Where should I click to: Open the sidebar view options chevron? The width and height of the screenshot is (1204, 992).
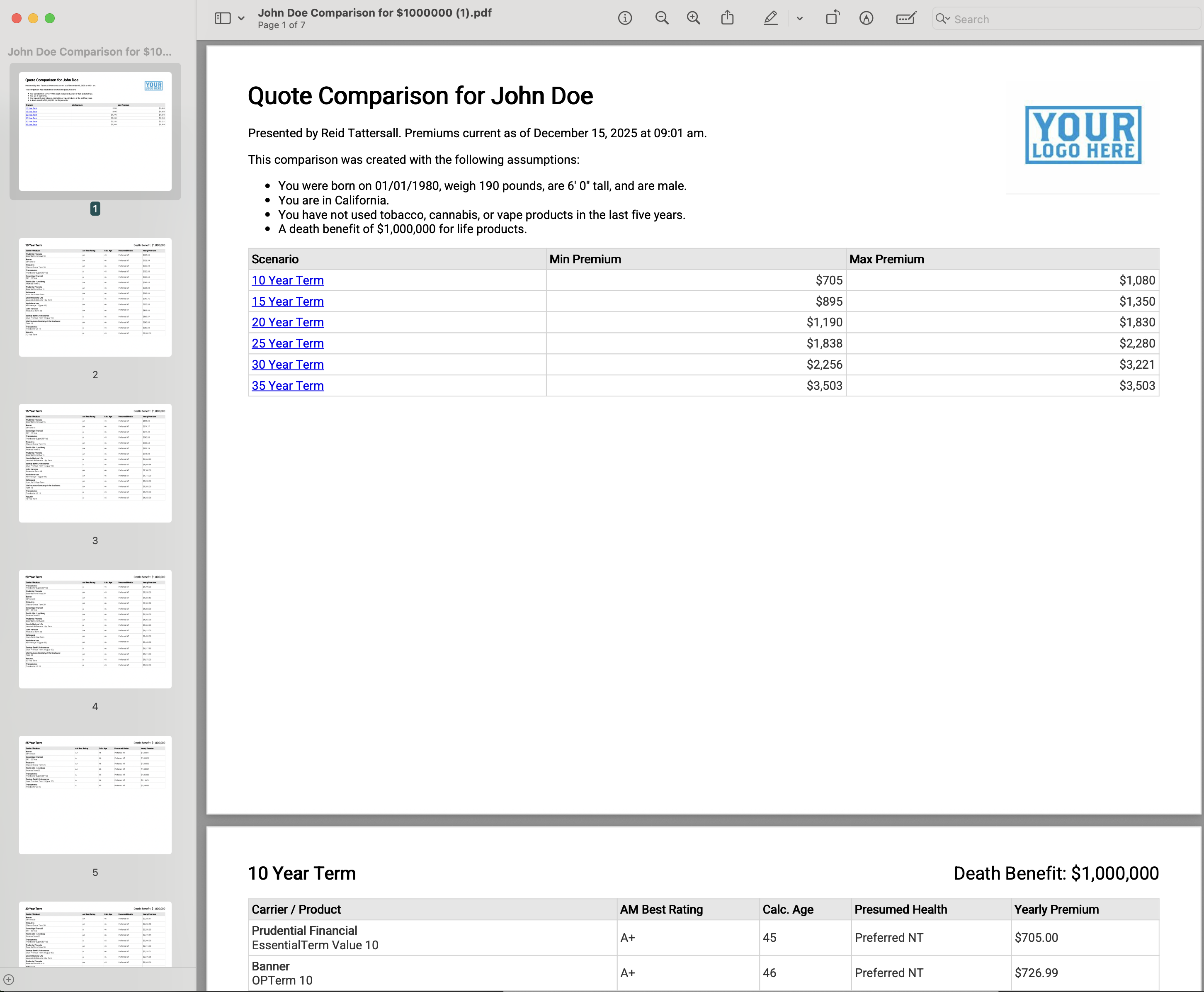pyautogui.click(x=241, y=18)
